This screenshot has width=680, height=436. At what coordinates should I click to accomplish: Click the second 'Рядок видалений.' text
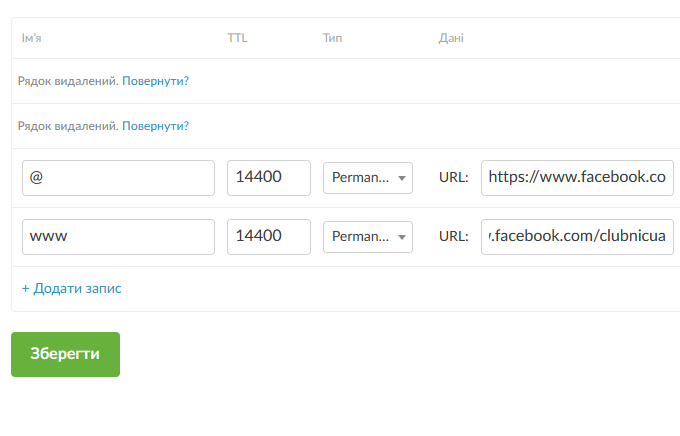click(68, 126)
